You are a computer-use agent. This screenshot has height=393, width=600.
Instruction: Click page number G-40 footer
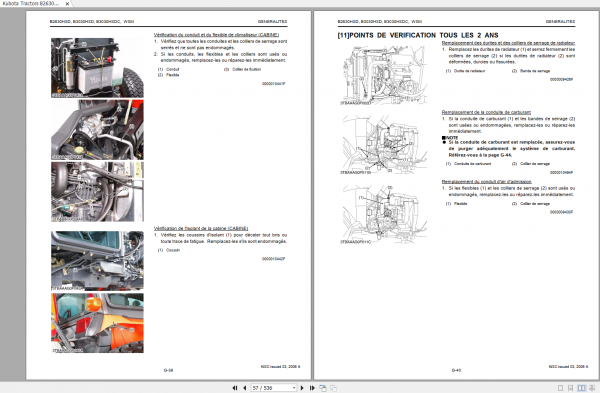tap(457, 370)
